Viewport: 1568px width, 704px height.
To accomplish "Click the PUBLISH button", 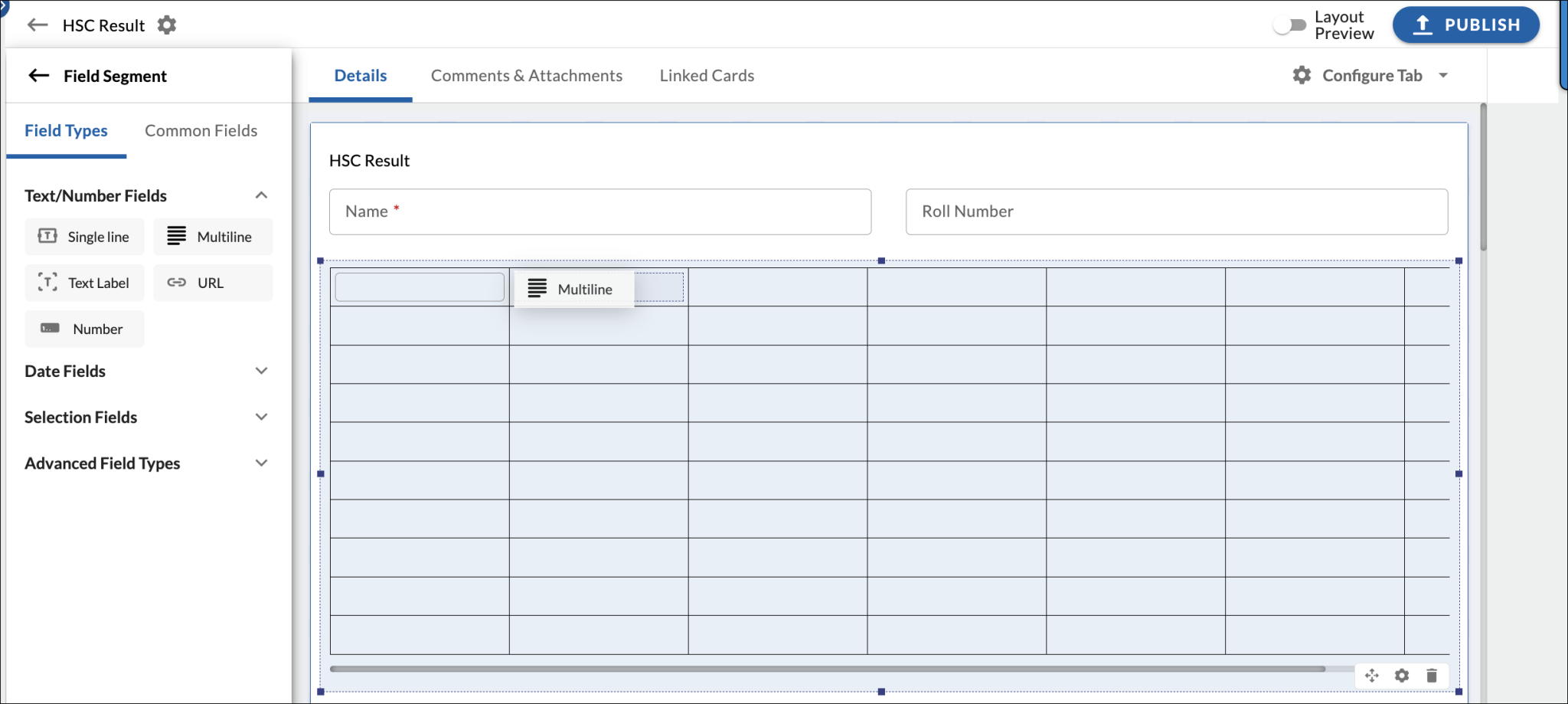I will (1465, 25).
